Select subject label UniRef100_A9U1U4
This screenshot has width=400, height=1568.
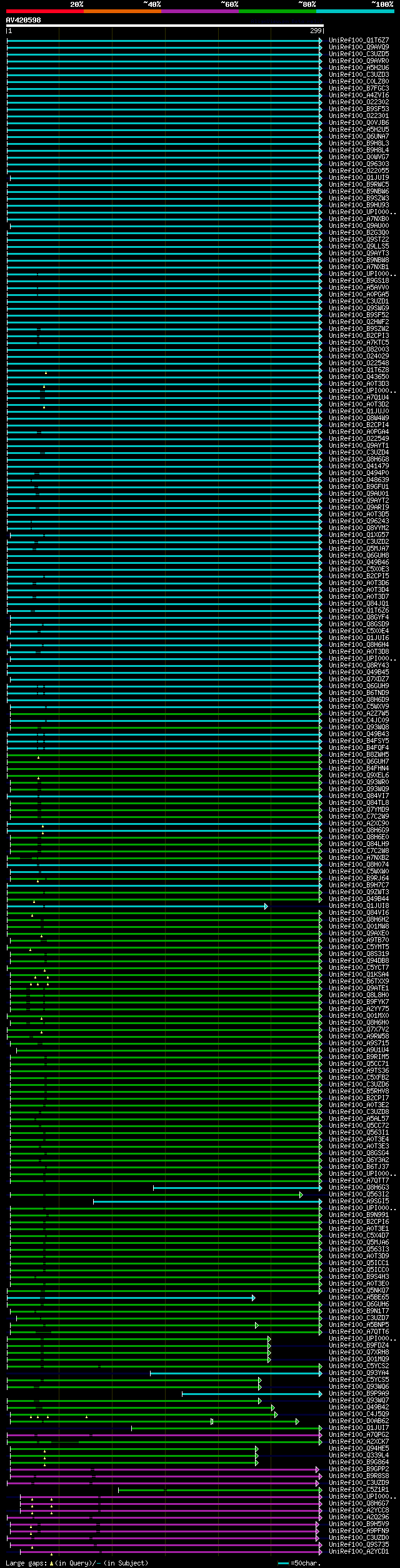point(359,1050)
